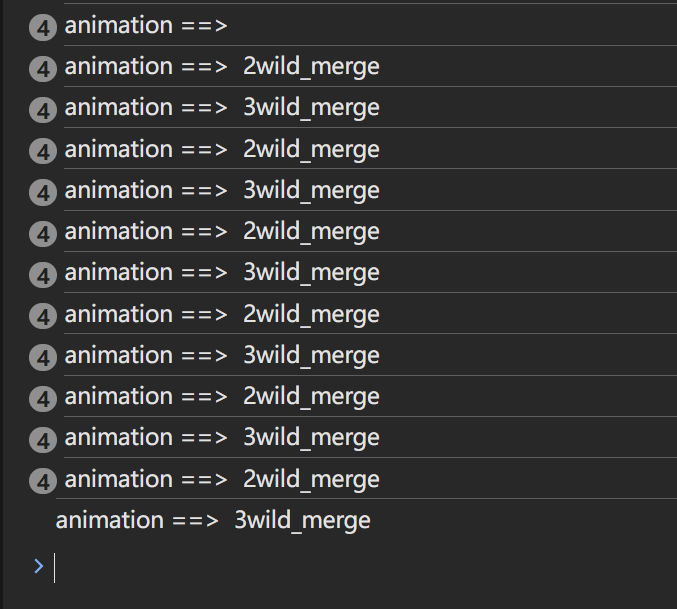Select the first 3wild_merge log message text
The height and width of the screenshot is (609, 677).
click(x=222, y=108)
